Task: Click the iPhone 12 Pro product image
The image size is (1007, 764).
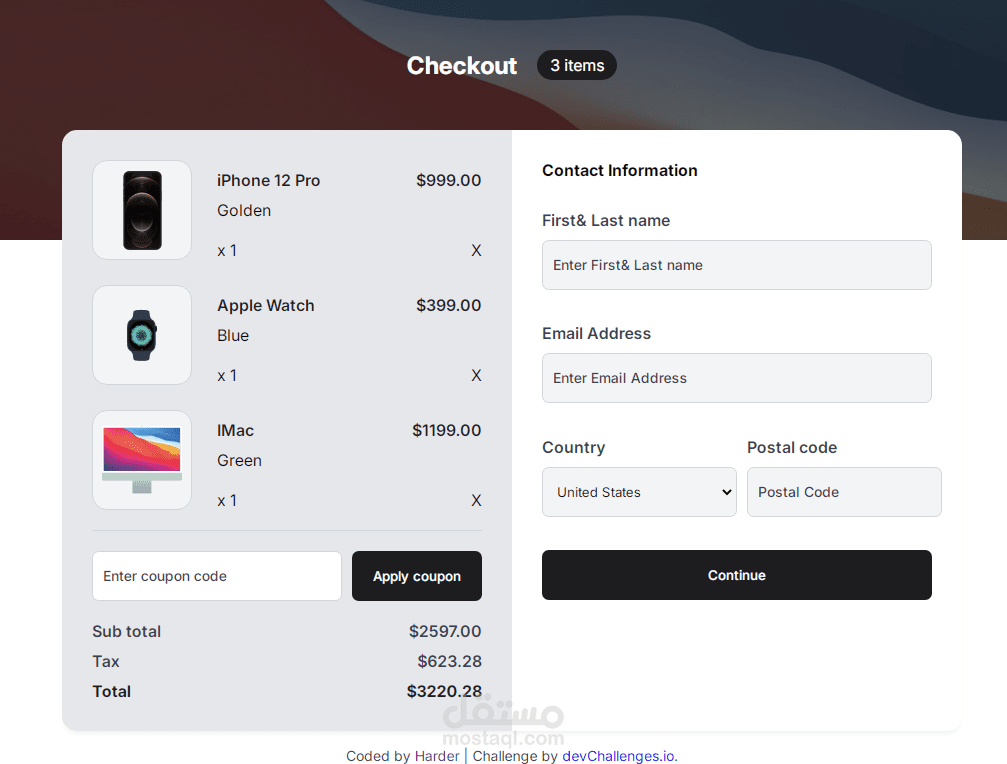Action: (x=142, y=210)
